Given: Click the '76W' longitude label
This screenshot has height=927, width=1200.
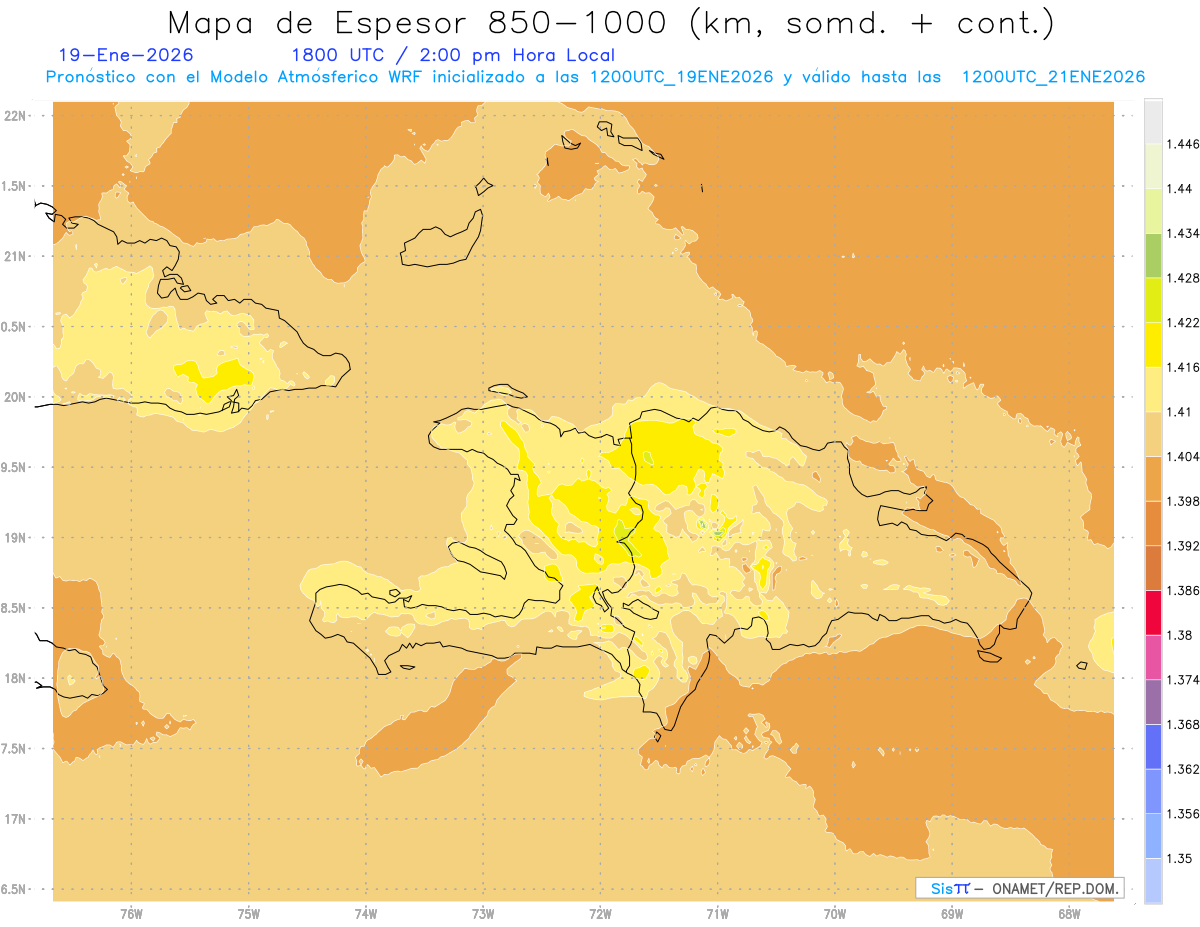Looking at the screenshot, I should point(131,913).
